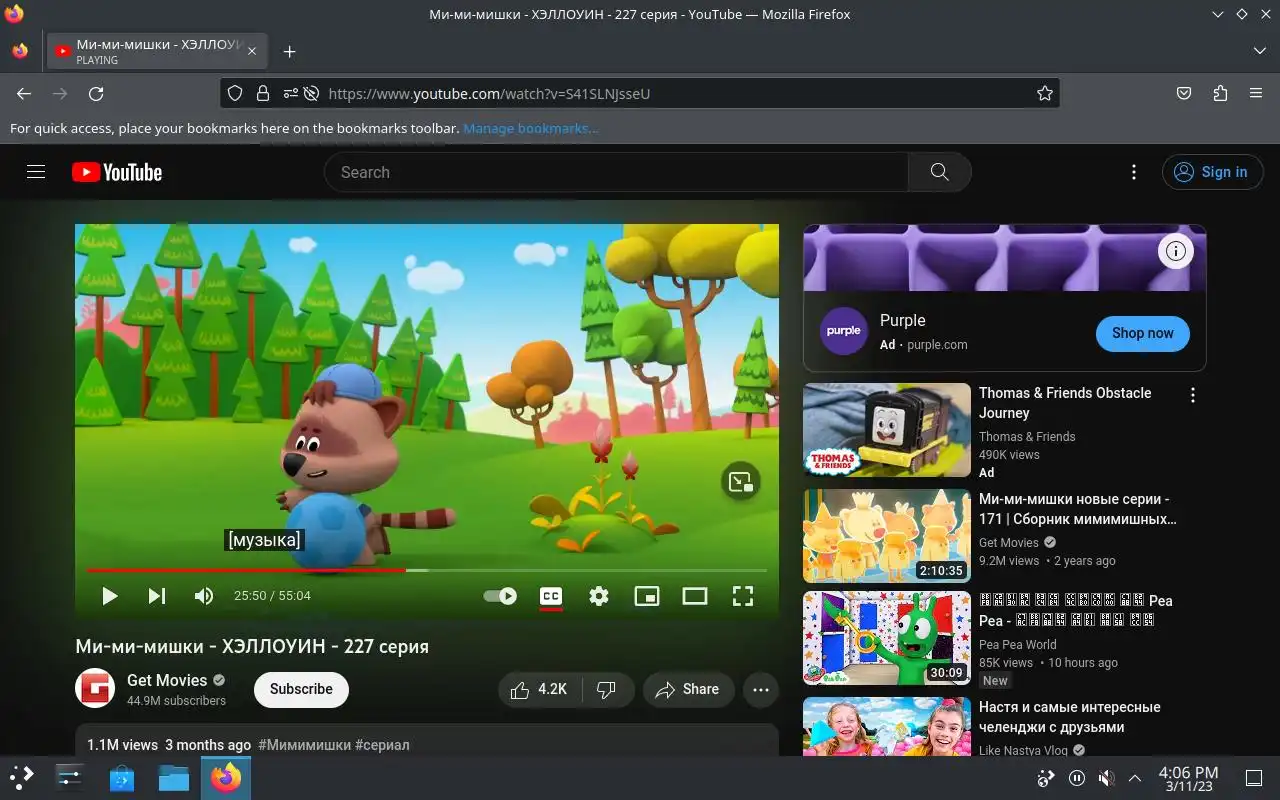Viewport: 1280px width, 800px height.
Task: Click Shop now on Purple ad
Action: click(x=1142, y=333)
